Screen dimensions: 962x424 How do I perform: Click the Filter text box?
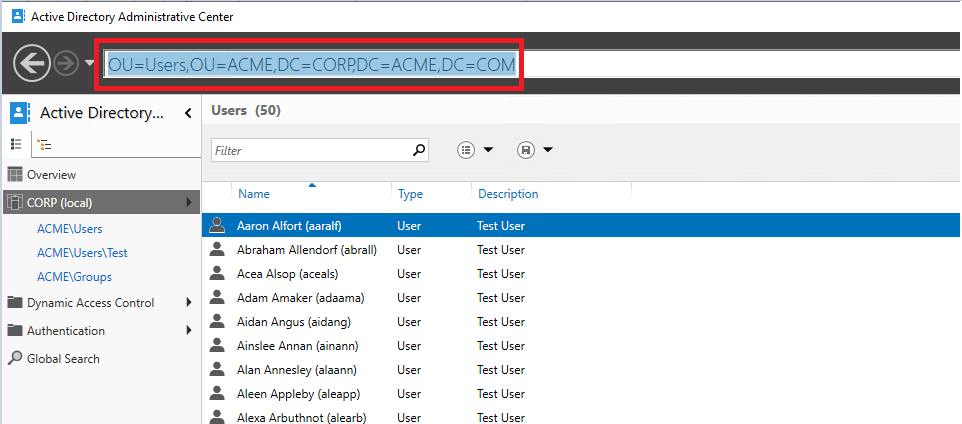tap(310, 150)
